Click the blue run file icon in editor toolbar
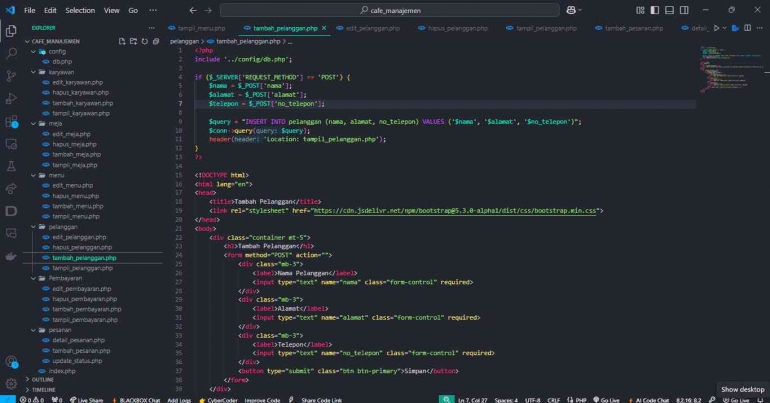 (735, 28)
